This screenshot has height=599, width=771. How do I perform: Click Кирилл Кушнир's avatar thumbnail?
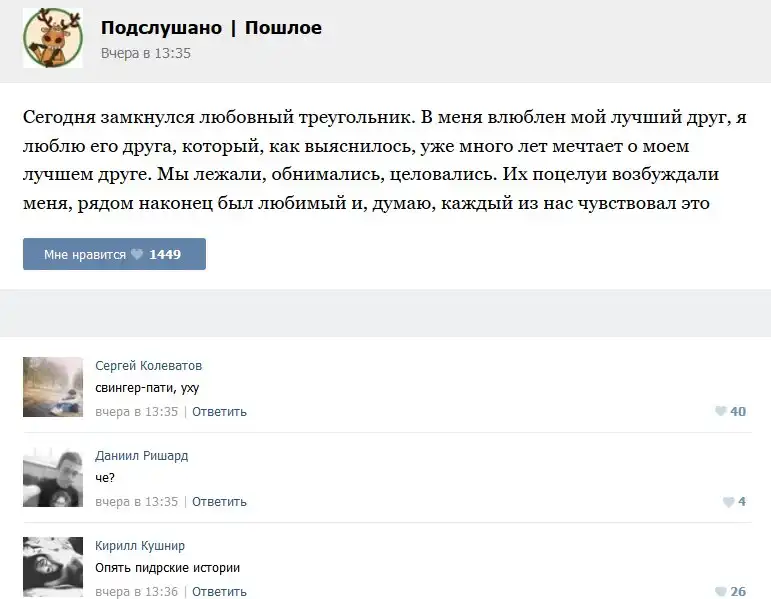(52, 566)
